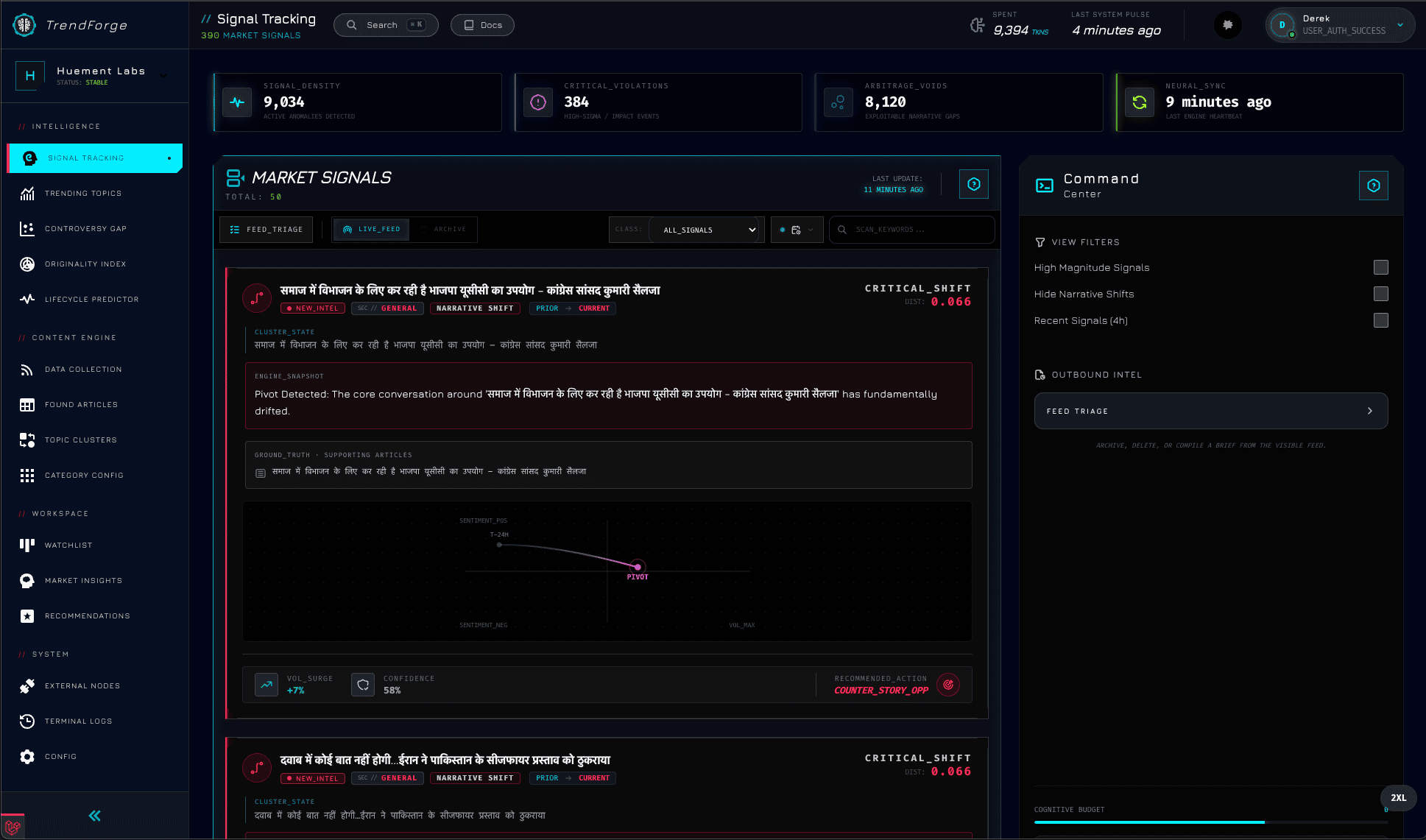Click the second signal's music note icon

[256, 768]
